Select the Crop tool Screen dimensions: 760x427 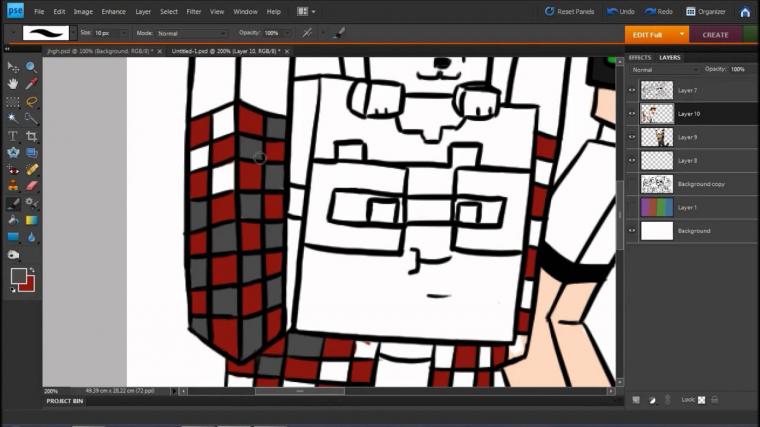31,135
